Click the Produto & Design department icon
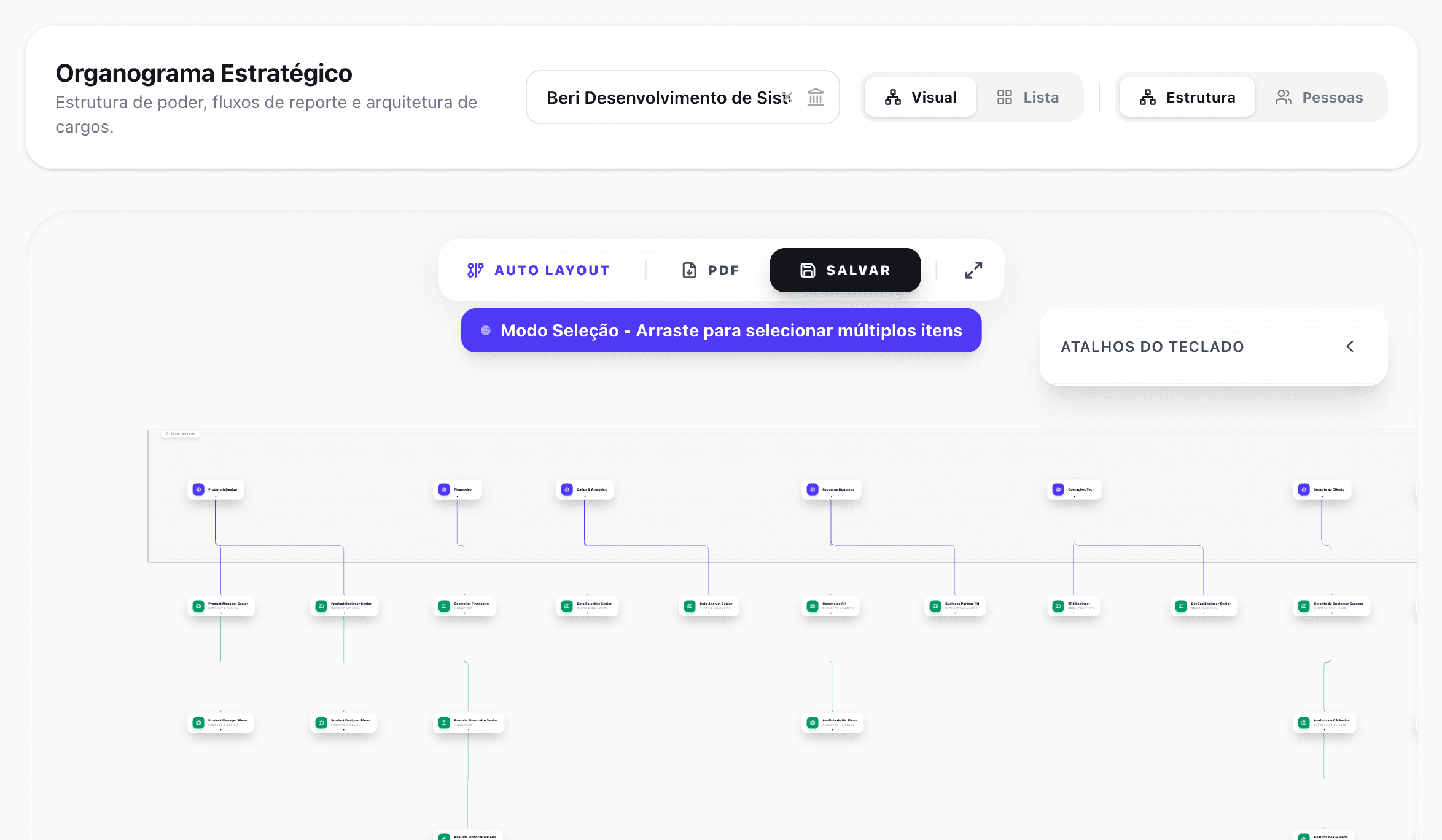Viewport: 1442px width, 840px height. point(198,489)
